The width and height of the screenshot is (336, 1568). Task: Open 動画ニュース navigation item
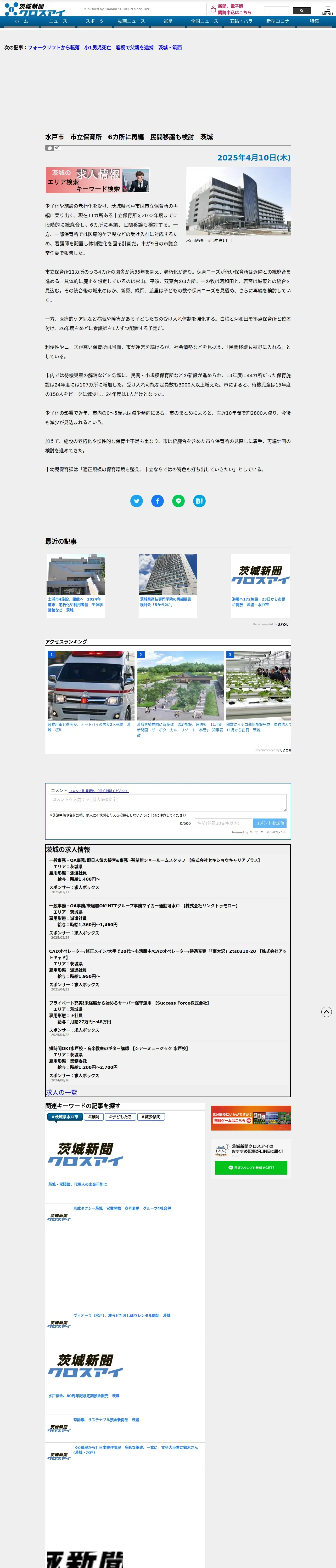coord(131,21)
